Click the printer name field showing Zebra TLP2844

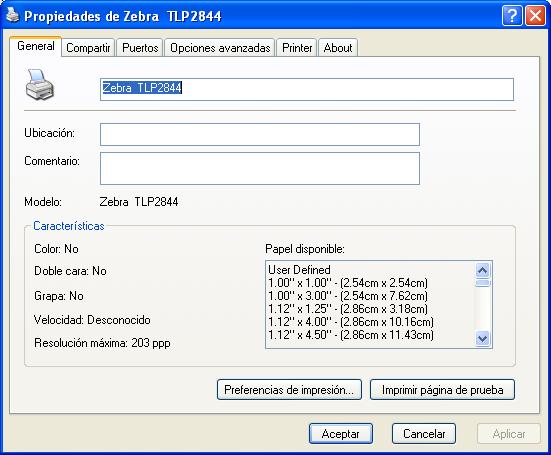[x=307, y=89]
